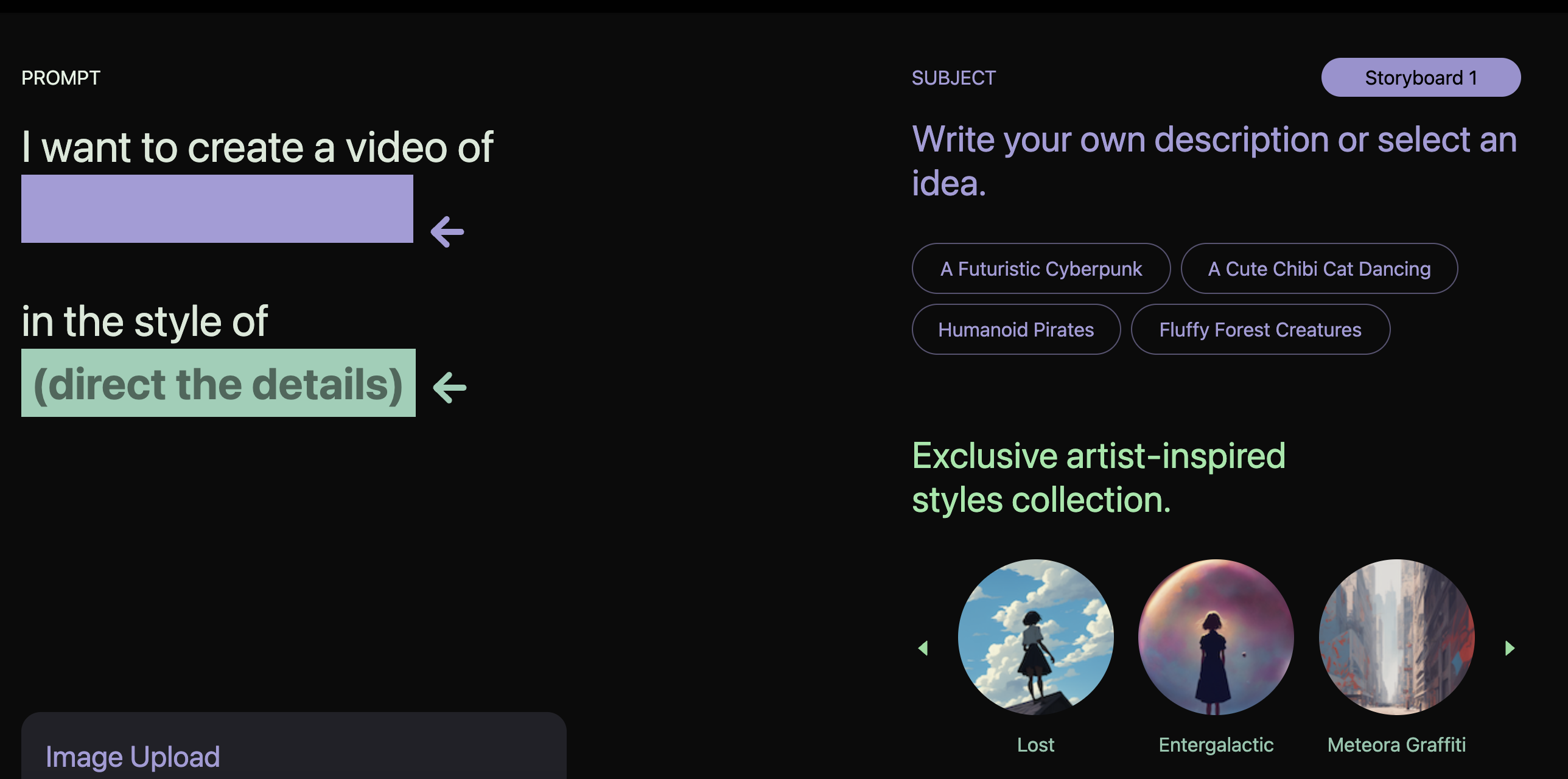Click the right carousel arrow for more styles
Screen dimensions: 1568x779
(x=1508, y=649)
